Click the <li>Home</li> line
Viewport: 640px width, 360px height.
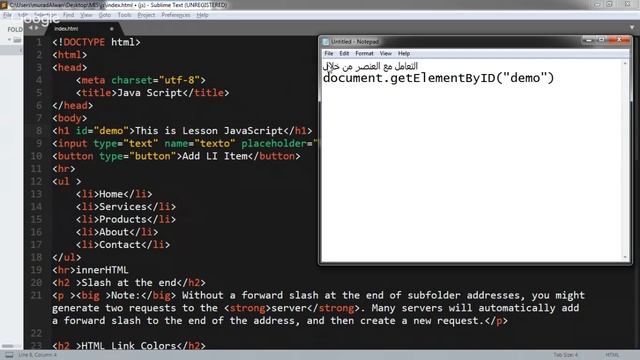[114, 194]
